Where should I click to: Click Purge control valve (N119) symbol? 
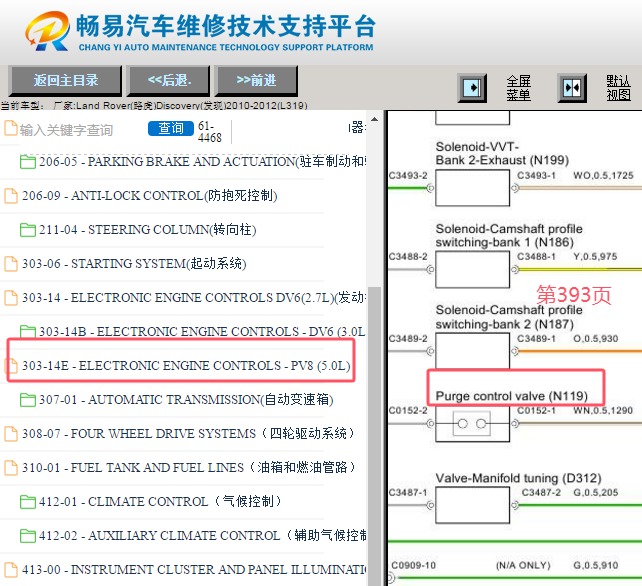[472, 423]
